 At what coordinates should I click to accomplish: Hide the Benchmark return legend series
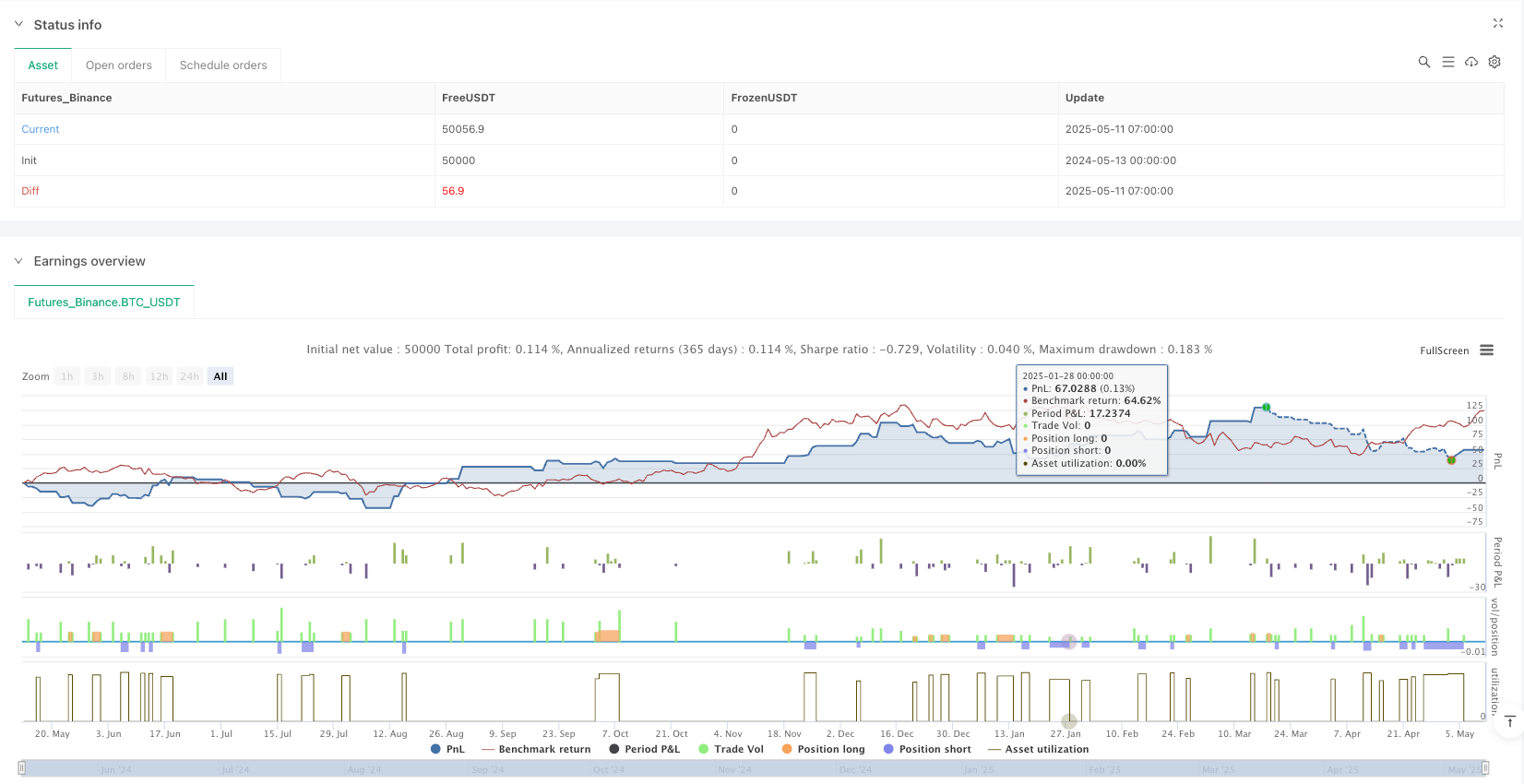click(536, 749)
